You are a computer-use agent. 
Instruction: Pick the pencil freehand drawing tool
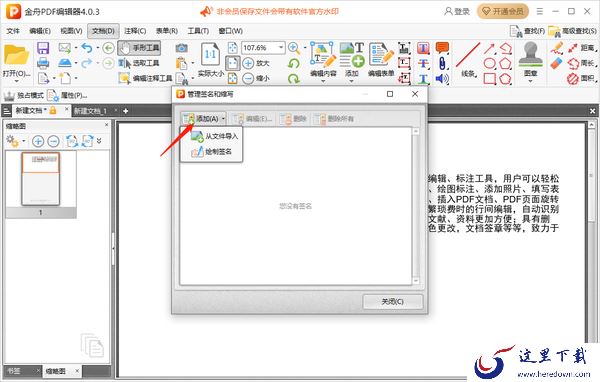[557, 48]
